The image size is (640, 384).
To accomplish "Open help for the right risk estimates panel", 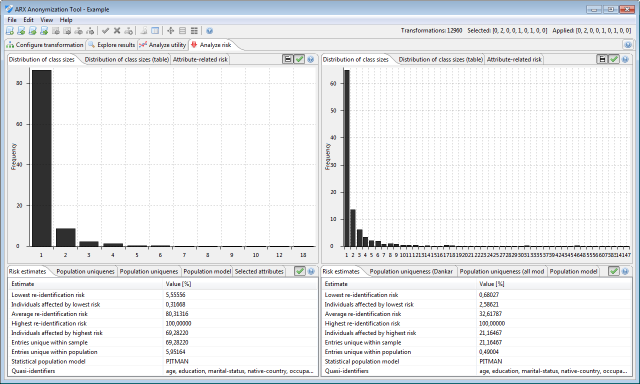I will 625,271.
